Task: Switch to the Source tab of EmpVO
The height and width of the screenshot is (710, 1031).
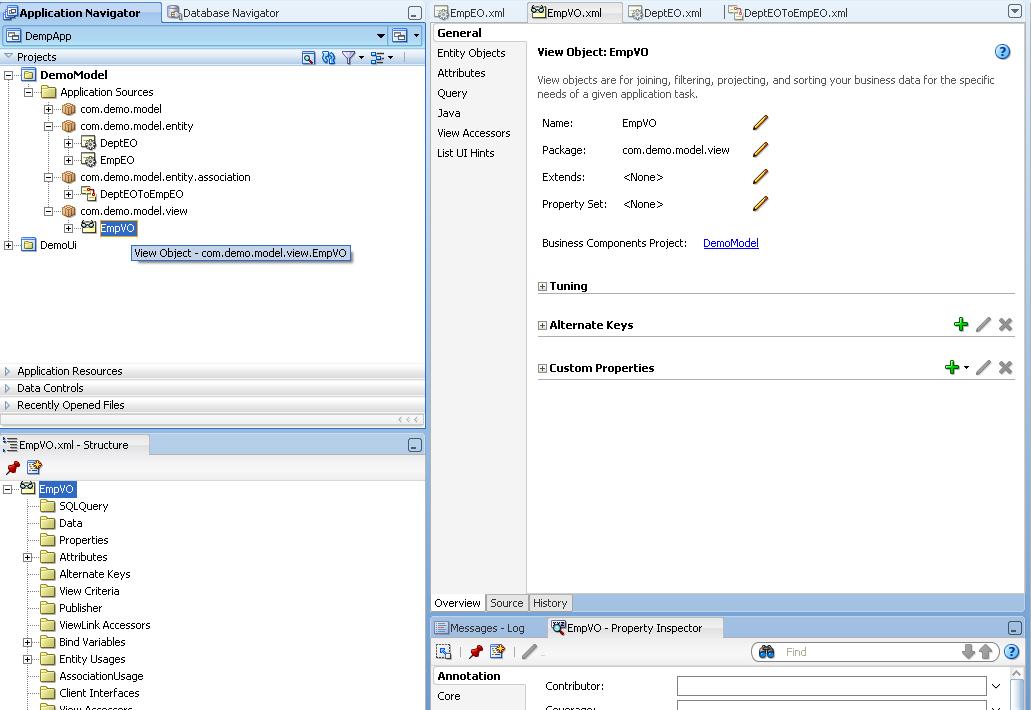Action: 506,602
